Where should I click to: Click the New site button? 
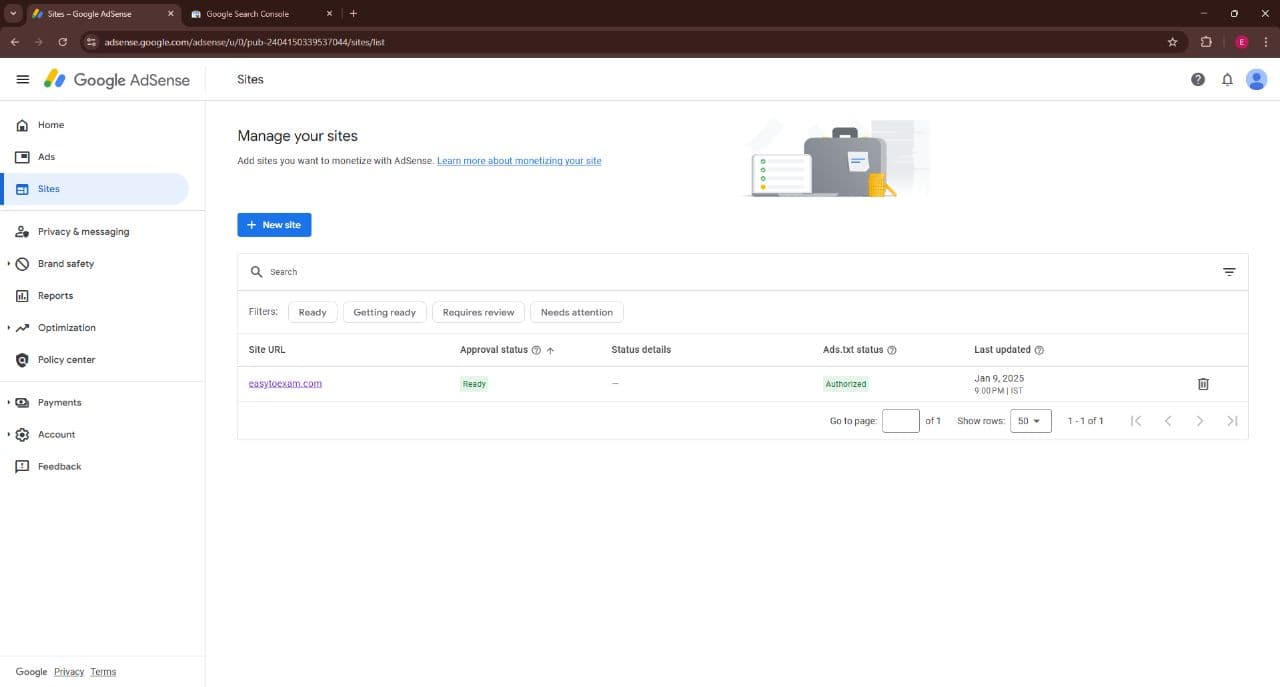click(x=274, y=225)
